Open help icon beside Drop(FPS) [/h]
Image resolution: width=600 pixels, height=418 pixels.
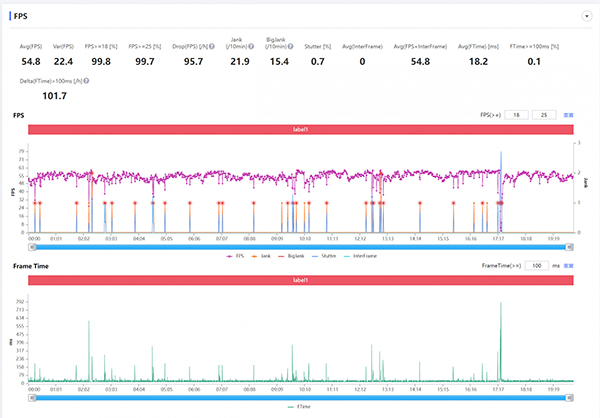(212, 46)
